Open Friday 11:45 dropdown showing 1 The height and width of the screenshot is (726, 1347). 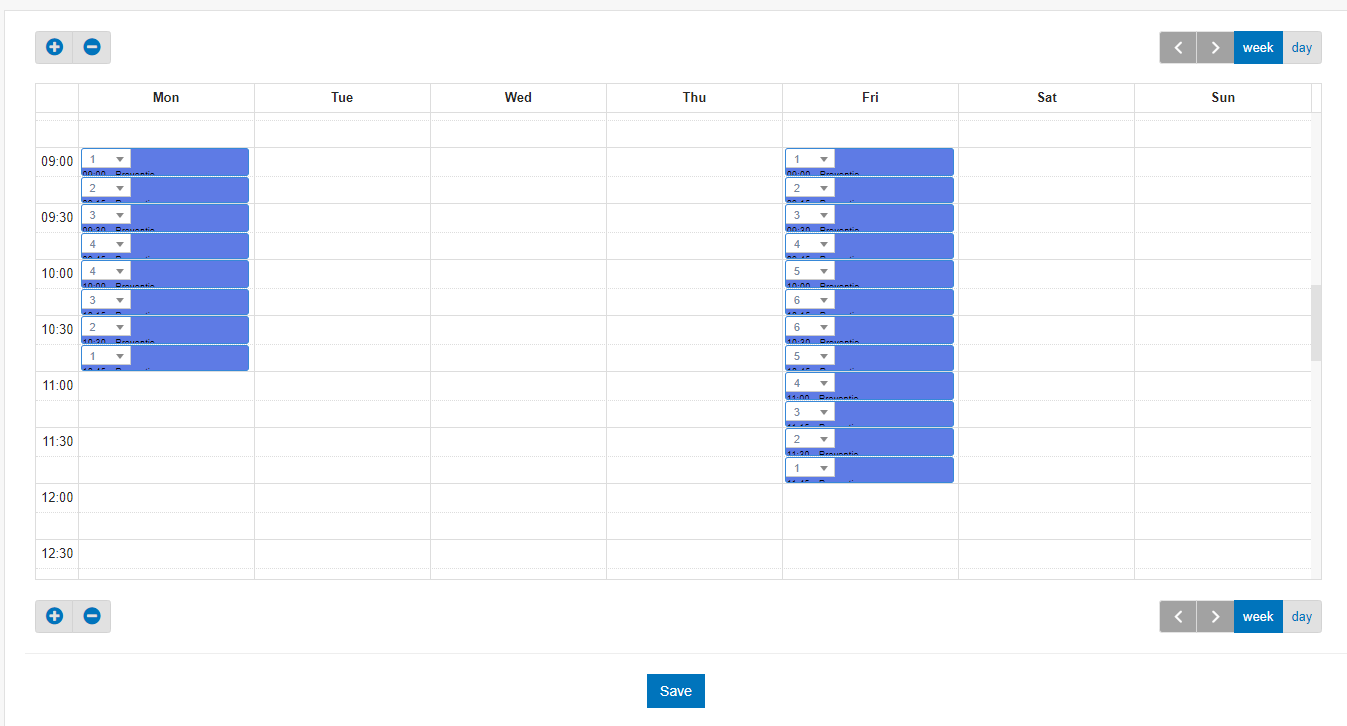[810, 468]
